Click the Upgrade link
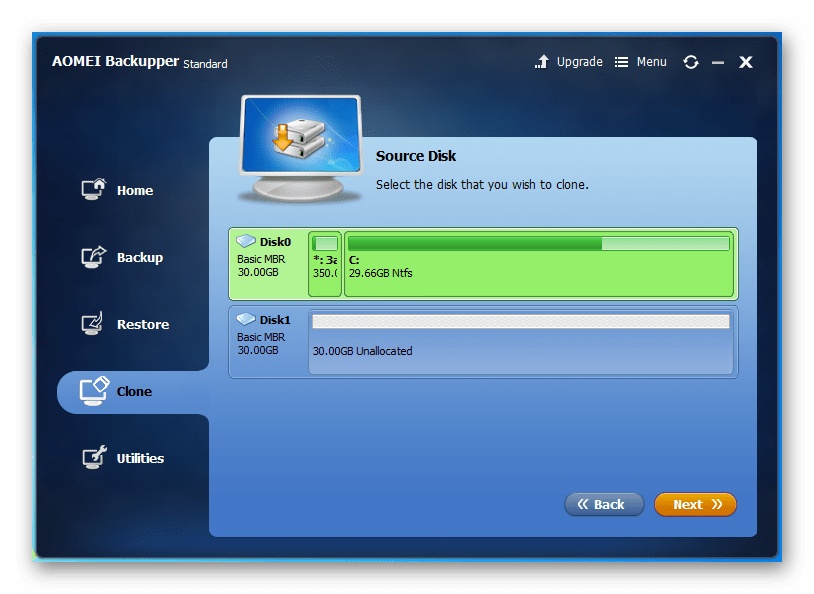 click(579, 62)
